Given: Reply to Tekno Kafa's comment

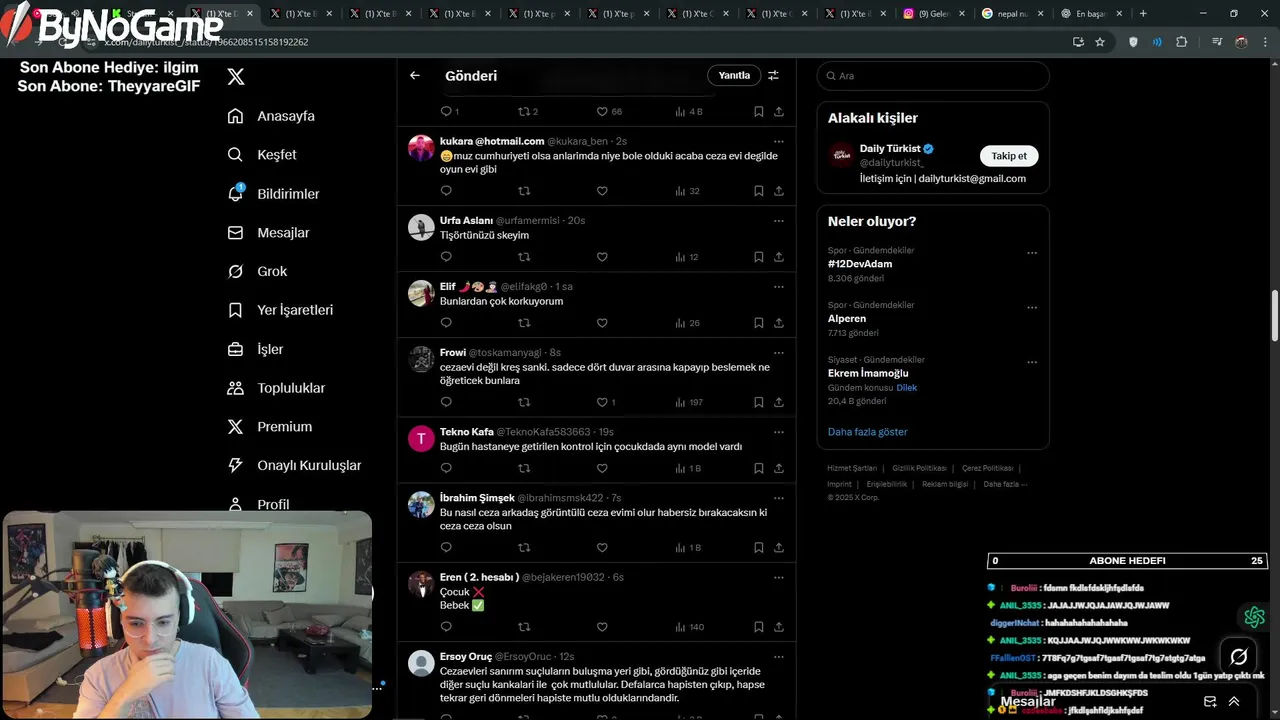Looking at the screenshot, I should pyautogui.click(x=446, y=468).
